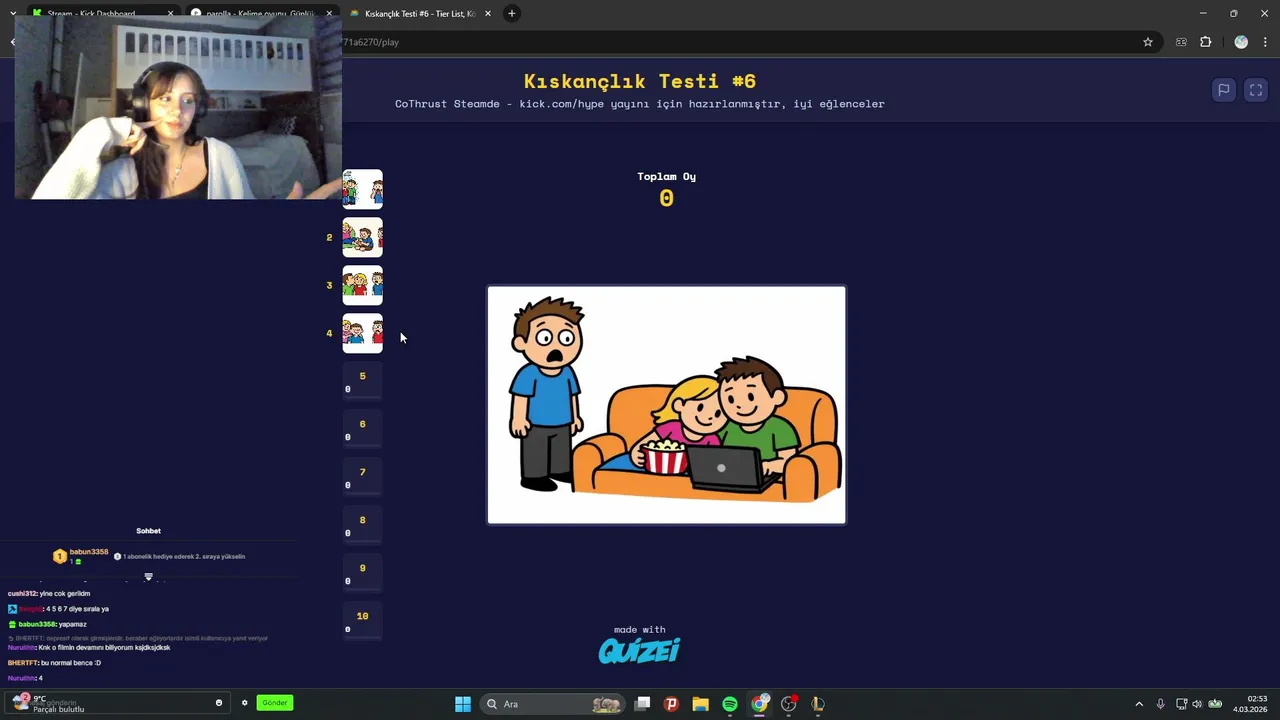Open a new browser tab
This screenshot has width=1280, height=720.
click(511, 13)
